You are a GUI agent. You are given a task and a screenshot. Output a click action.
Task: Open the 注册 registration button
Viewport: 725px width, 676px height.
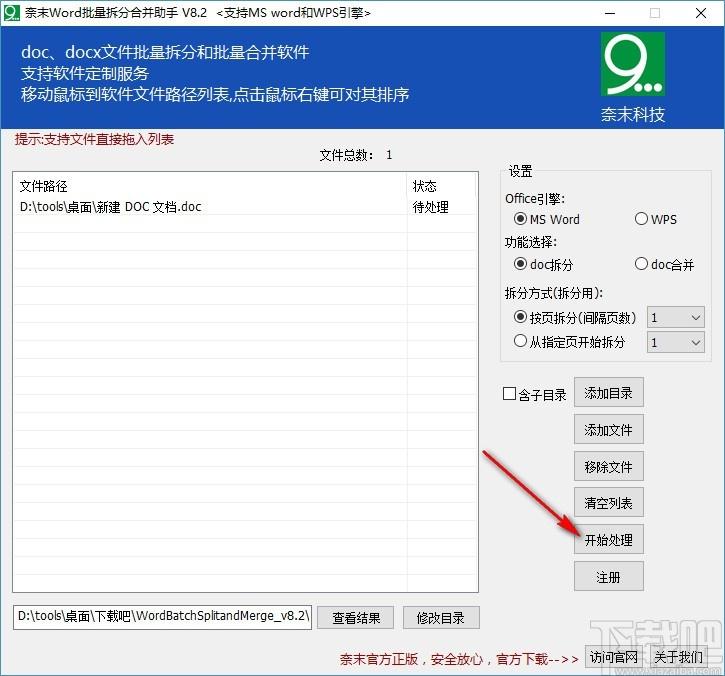tap(608, 577)
